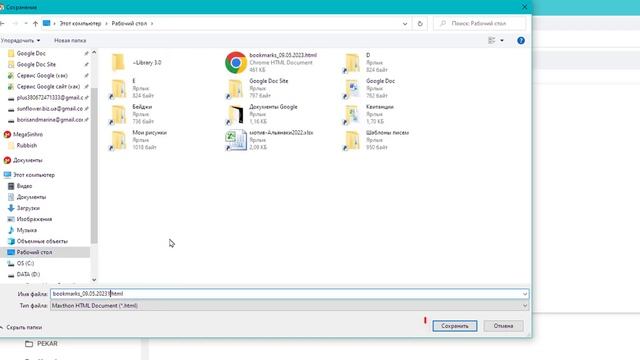Screen dimensions: 640x360
Task: Collapse folders with Скрыть папки
Action: [x=21, y=327]
